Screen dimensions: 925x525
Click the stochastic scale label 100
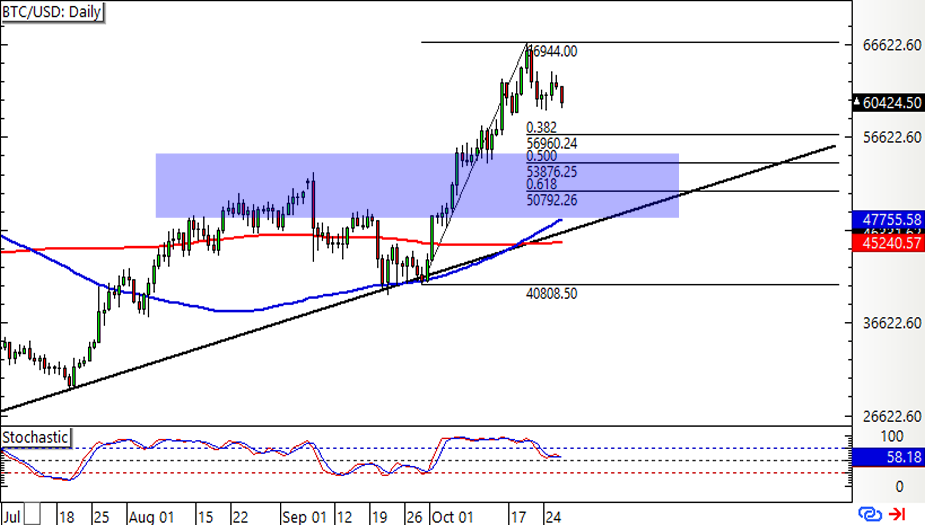(x=891, y=436)
